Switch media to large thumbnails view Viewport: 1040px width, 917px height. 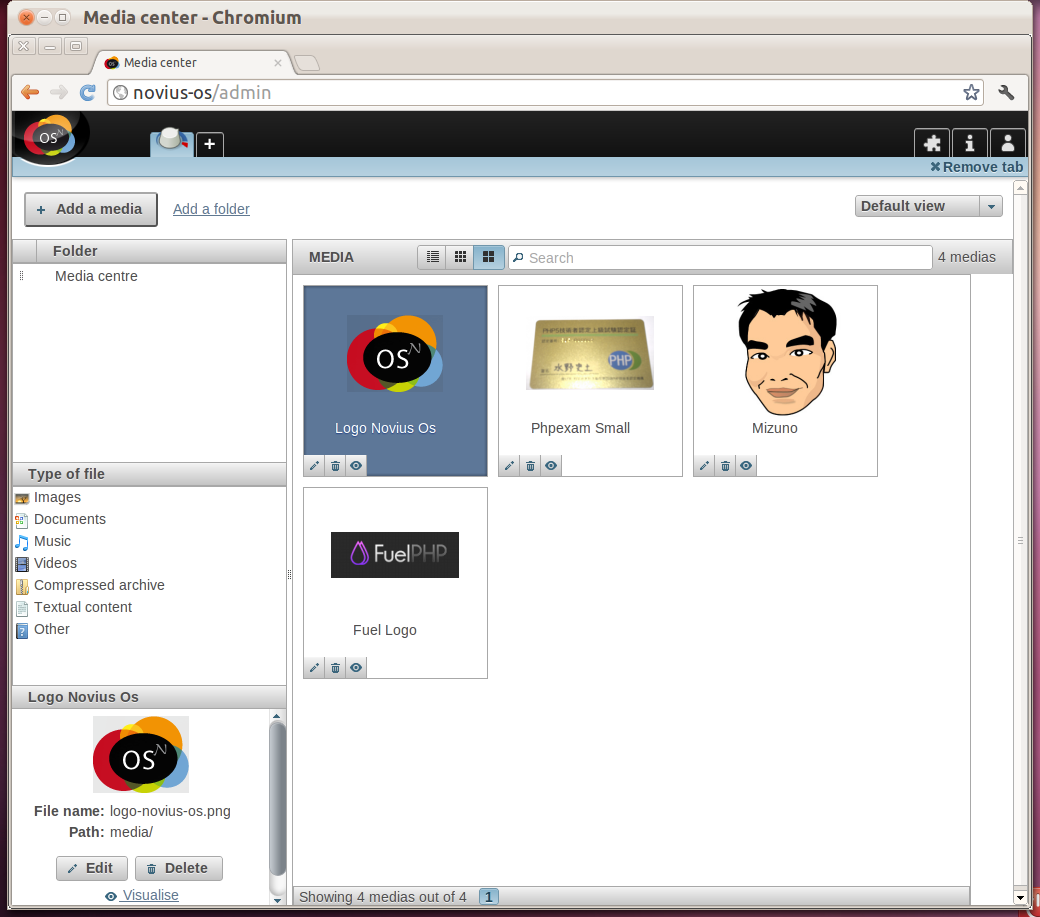[x=488, y=257]
